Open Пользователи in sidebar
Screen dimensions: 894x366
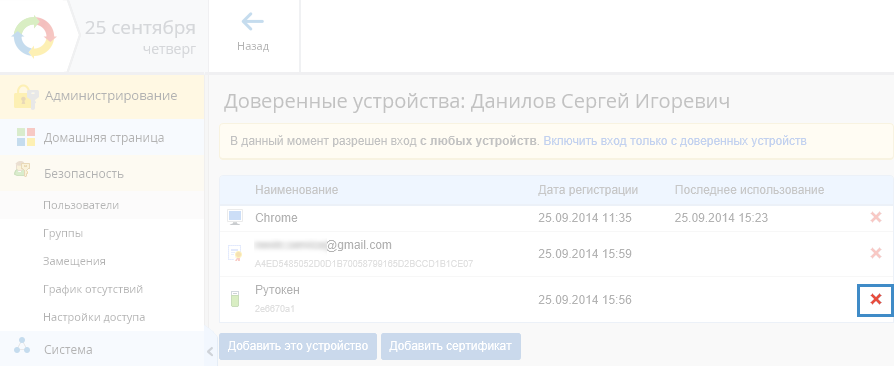(81, 205)
